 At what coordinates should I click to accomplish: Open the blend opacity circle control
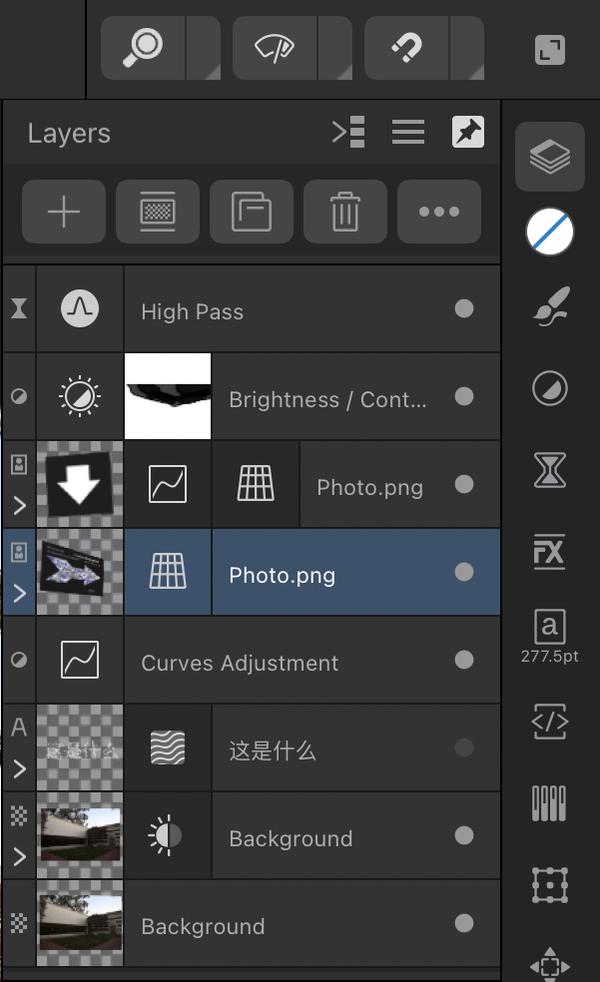[x=549, y=233]
